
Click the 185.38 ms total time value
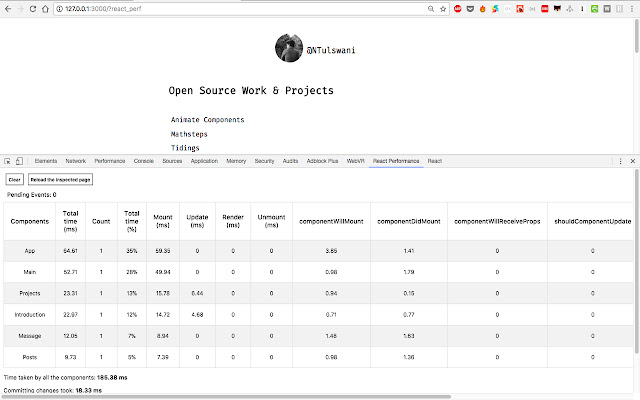112,378
